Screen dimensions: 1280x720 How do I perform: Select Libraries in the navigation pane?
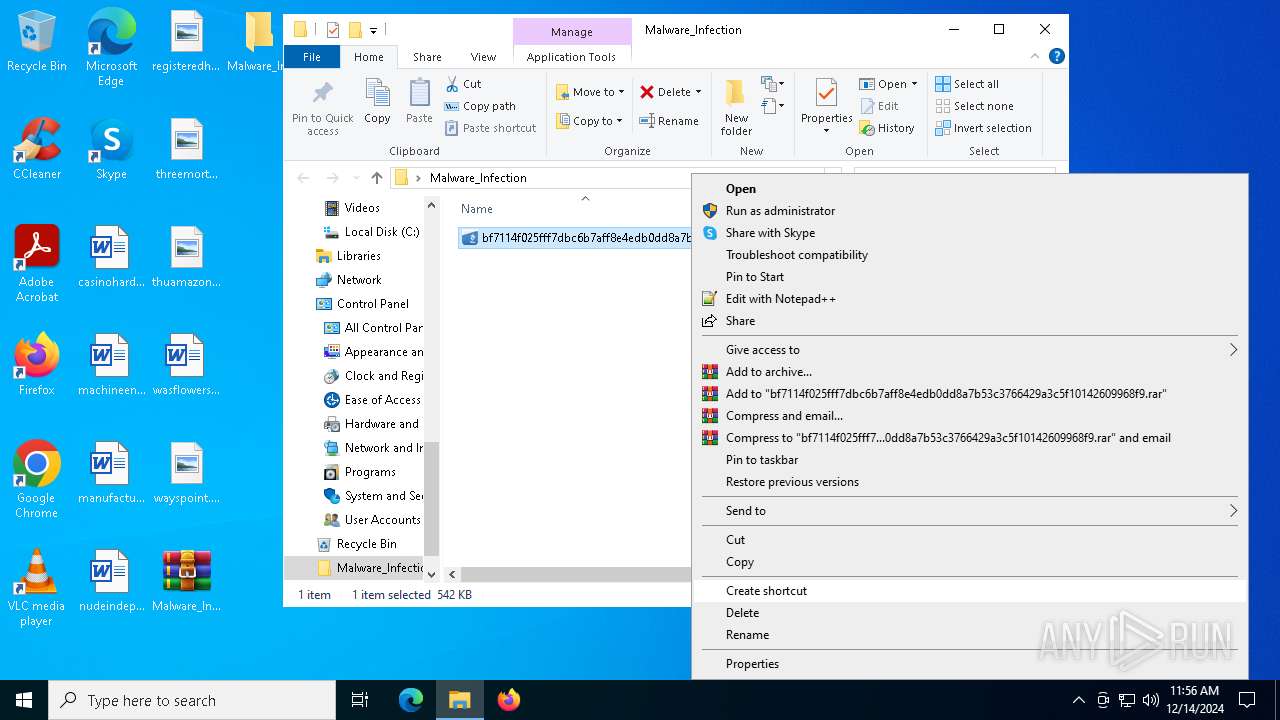(348, 256)
